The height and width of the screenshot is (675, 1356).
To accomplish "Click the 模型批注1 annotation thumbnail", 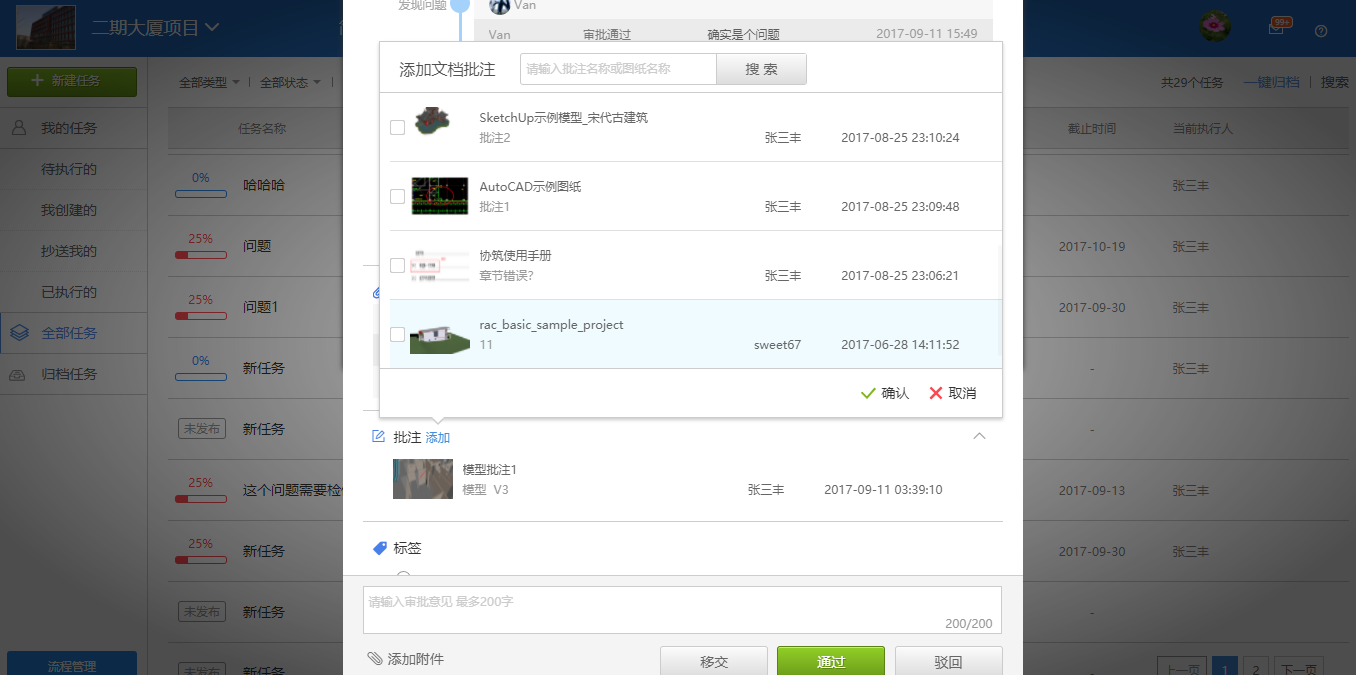I will (x=422, y=478).
